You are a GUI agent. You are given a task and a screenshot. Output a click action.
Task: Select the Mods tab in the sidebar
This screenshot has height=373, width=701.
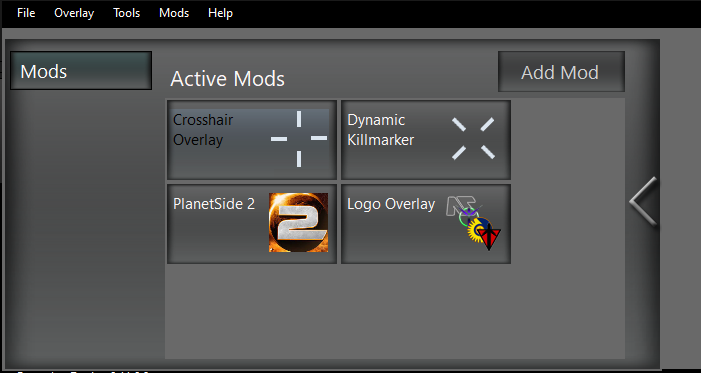[x=81, y=71]
